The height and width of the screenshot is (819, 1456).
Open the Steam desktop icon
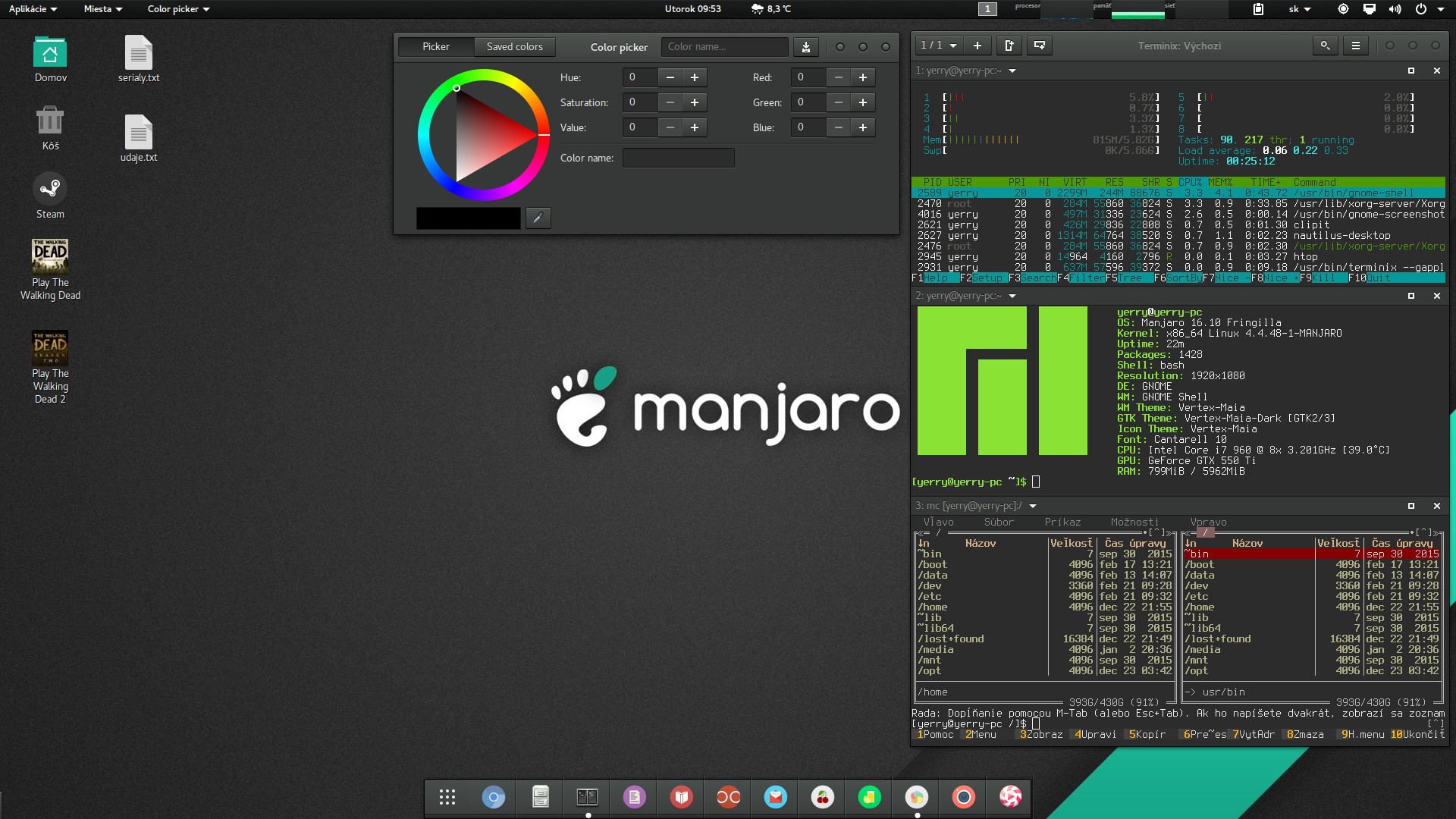(50, 196)
